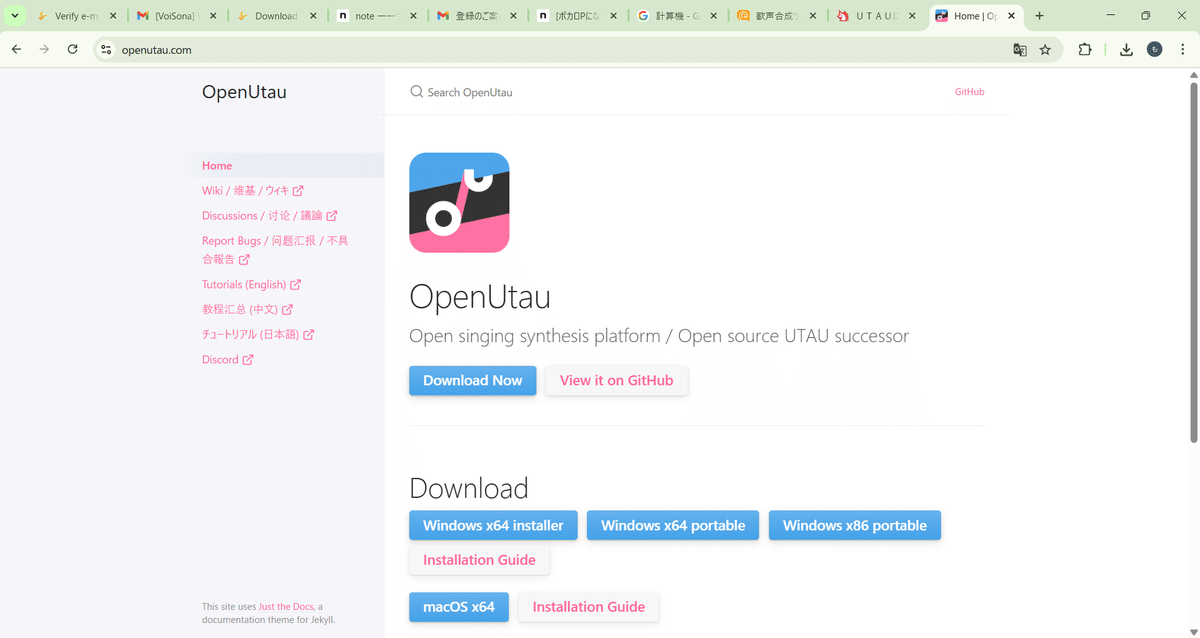
Task: Open site settings icon in the address bar
Action: point(105,49)
